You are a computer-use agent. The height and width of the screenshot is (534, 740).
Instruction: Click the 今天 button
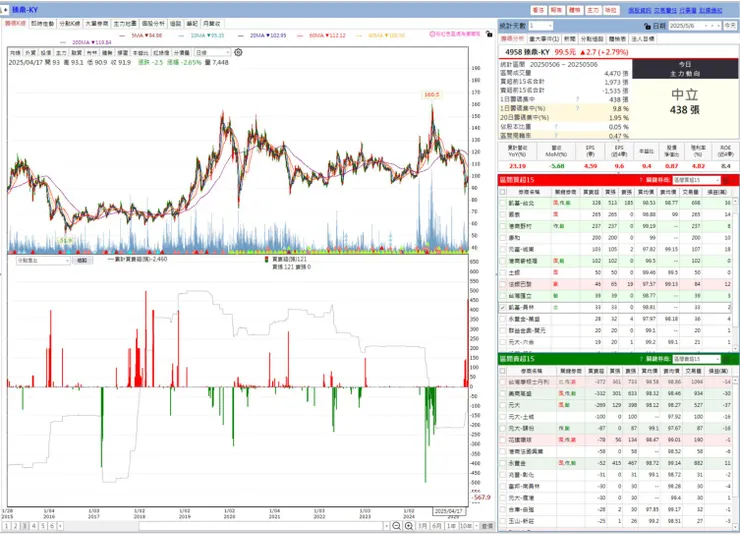(x=730, y=26)
